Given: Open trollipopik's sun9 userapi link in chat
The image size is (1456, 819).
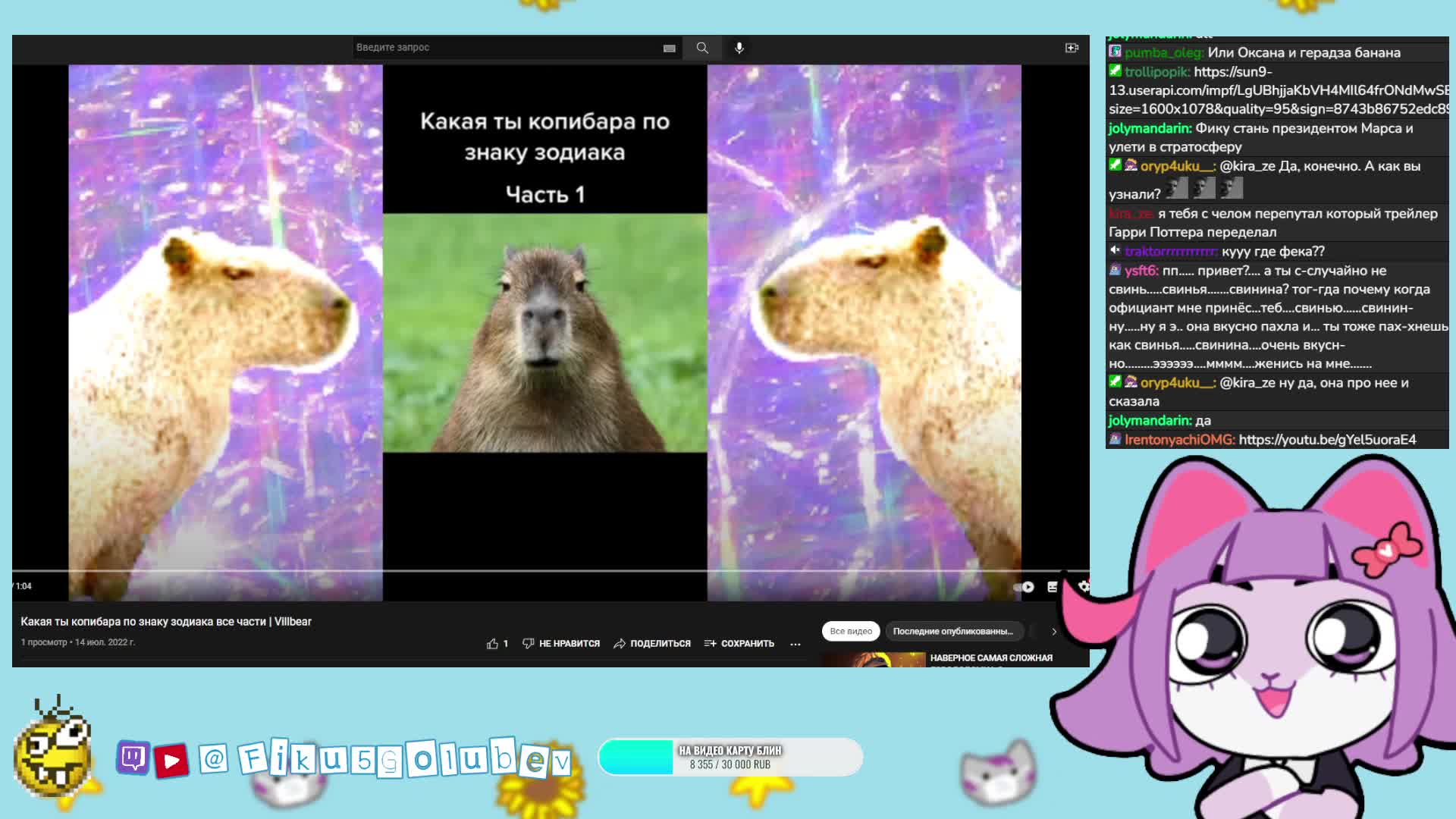Looking at the screenshot, I should click(x=1279, y=90).
